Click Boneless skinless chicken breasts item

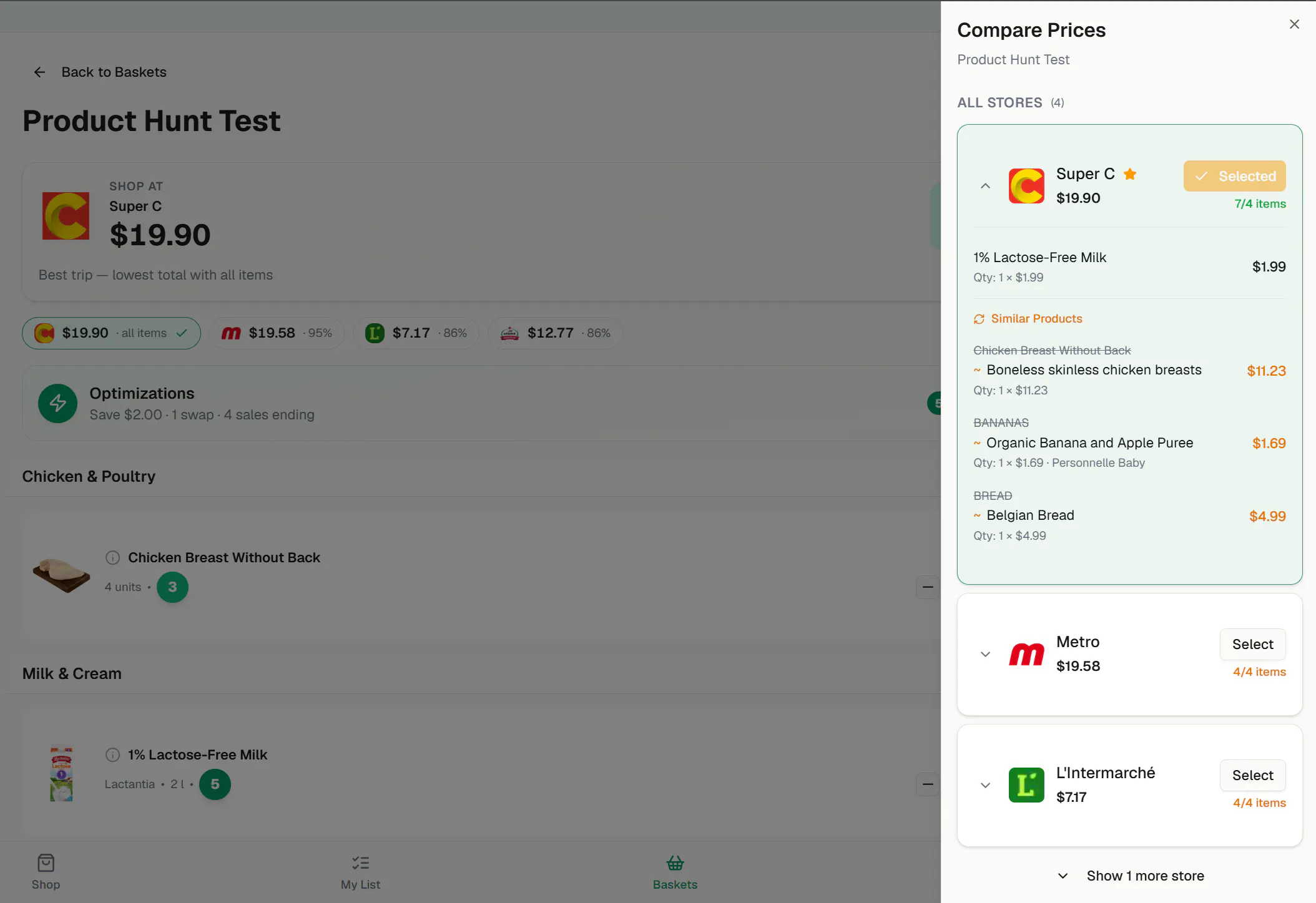point(1094,370)
